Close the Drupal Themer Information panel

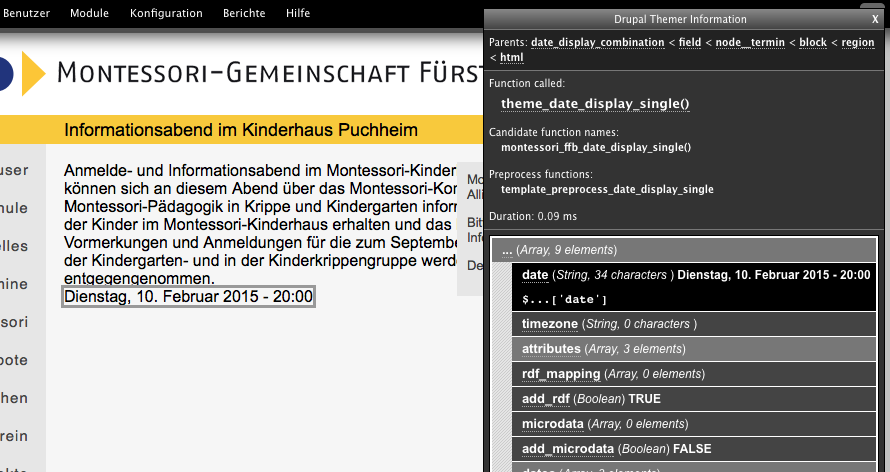(x=875, y=19)
